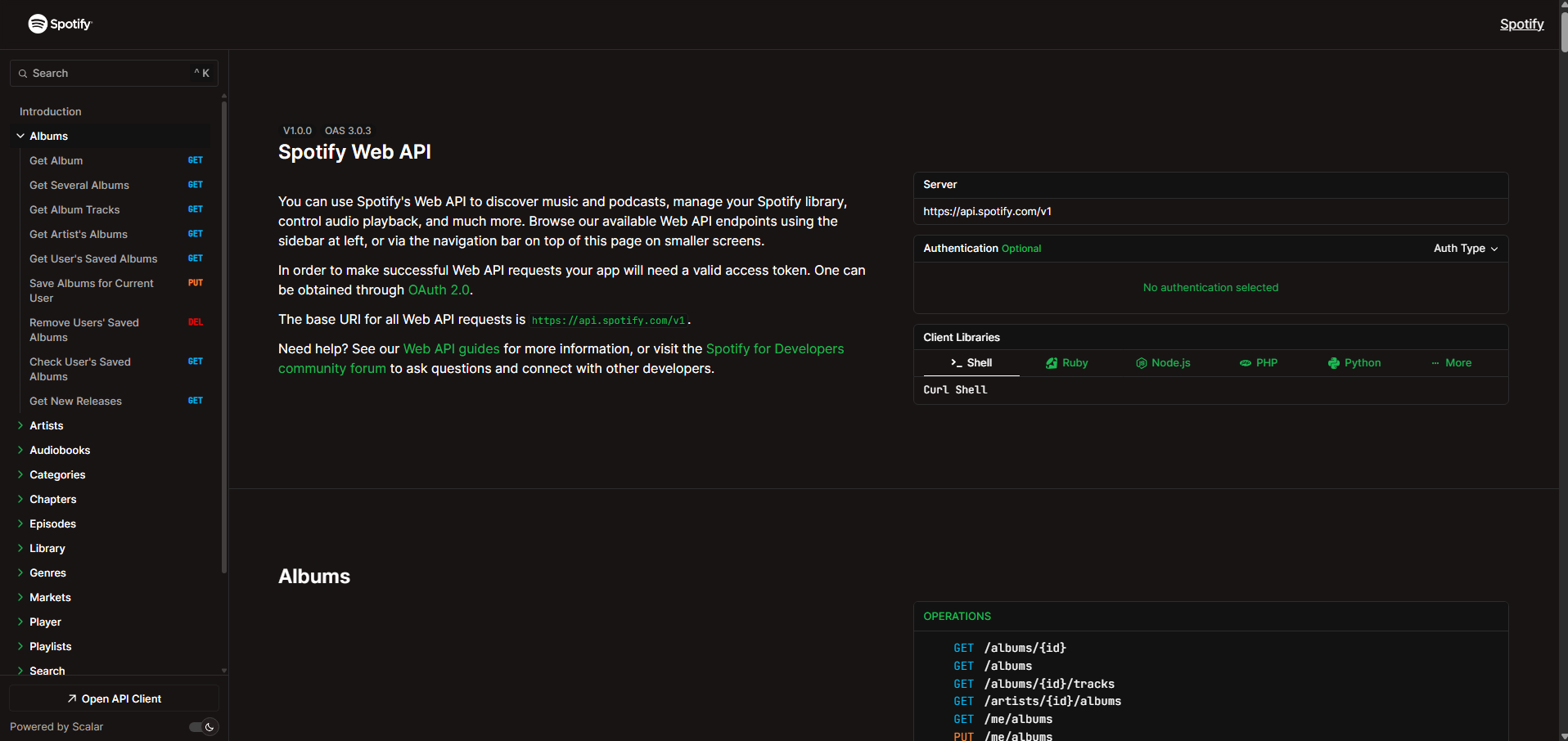Select the Python client library icon
Image resolution: width=1568 pixels, height=741 pixels.
pos(1333,363)
